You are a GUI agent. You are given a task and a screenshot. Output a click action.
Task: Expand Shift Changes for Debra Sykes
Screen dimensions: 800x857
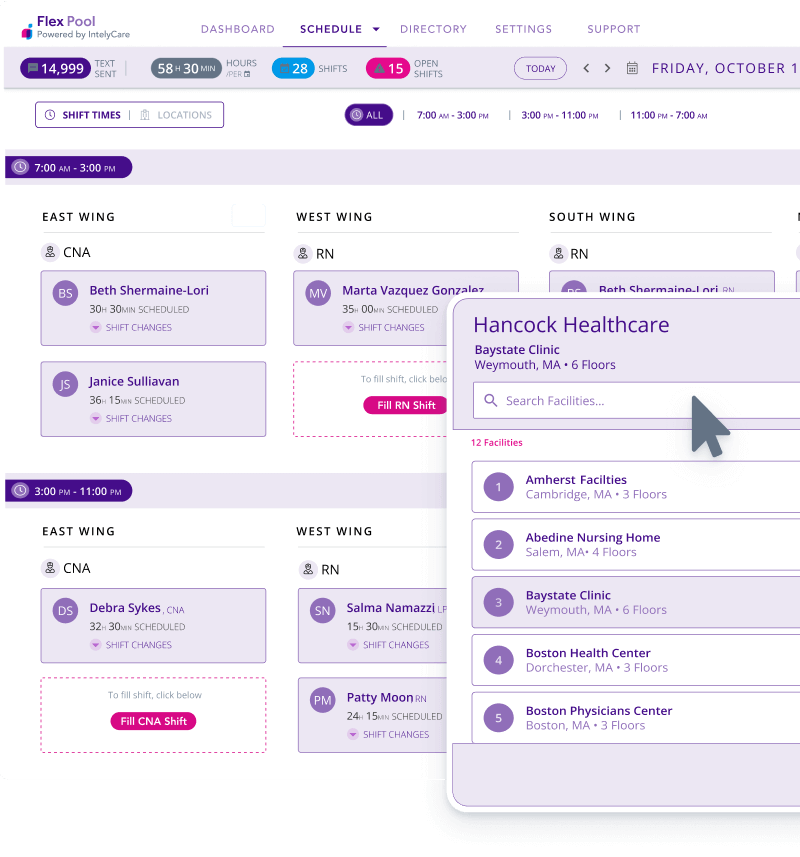tap(131, 645)
